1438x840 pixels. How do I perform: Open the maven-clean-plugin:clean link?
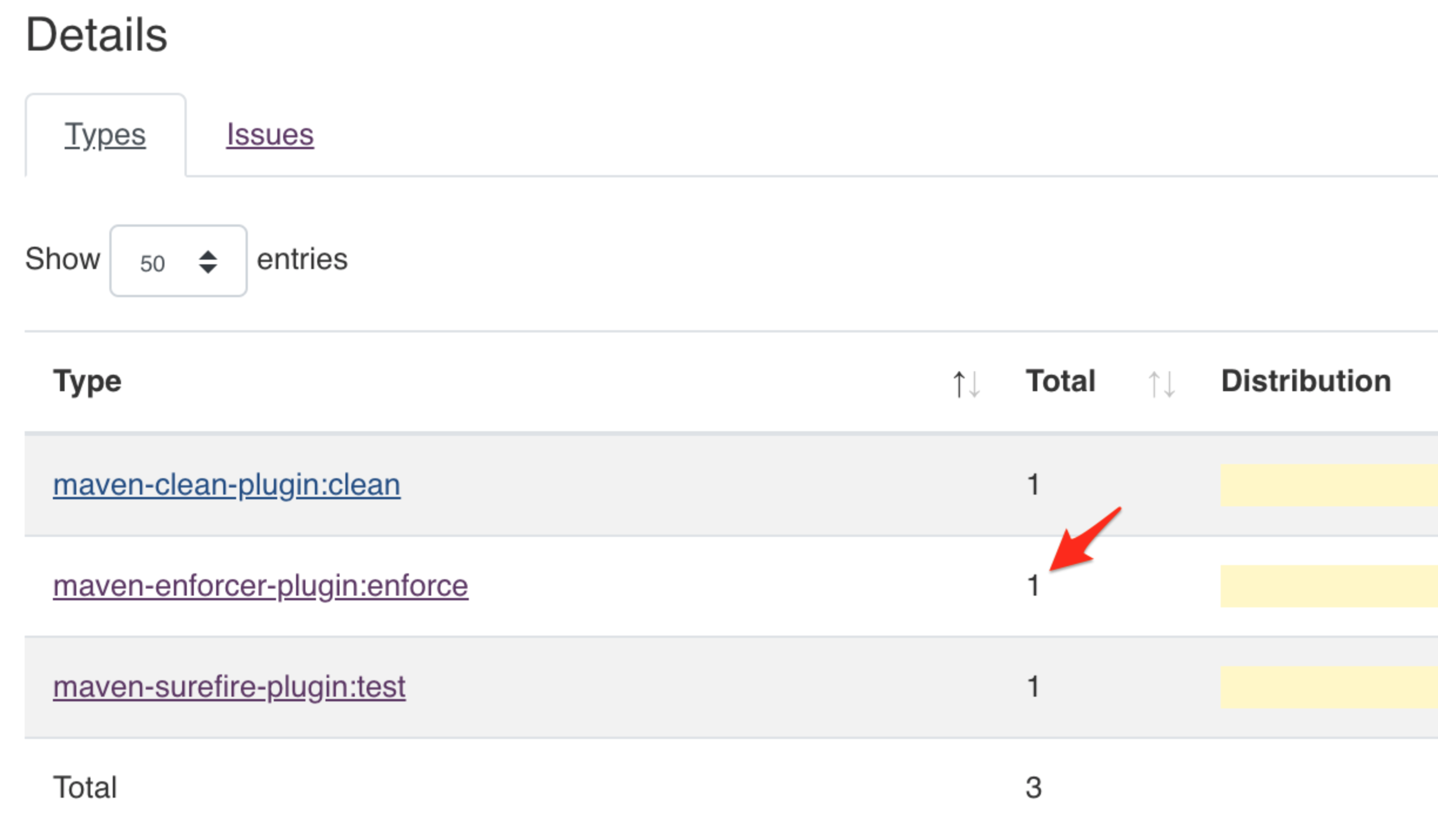pos(227,485)
